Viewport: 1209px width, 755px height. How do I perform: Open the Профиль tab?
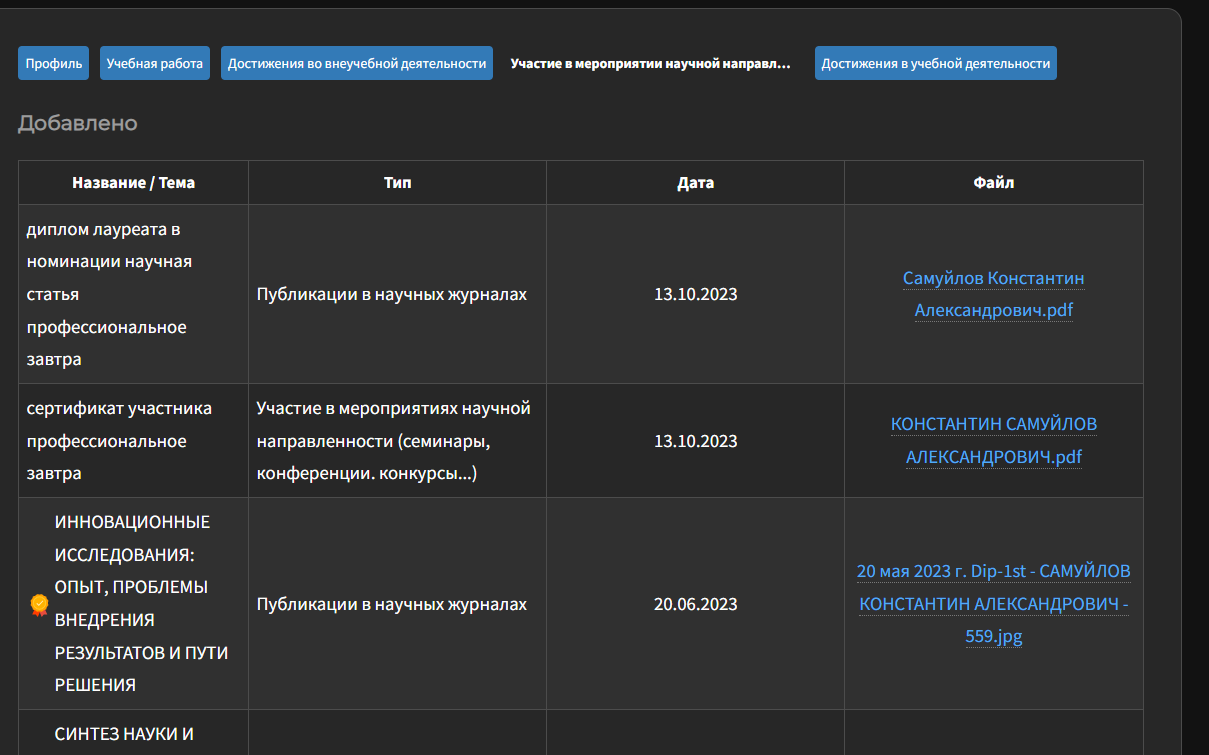(54, 63)
